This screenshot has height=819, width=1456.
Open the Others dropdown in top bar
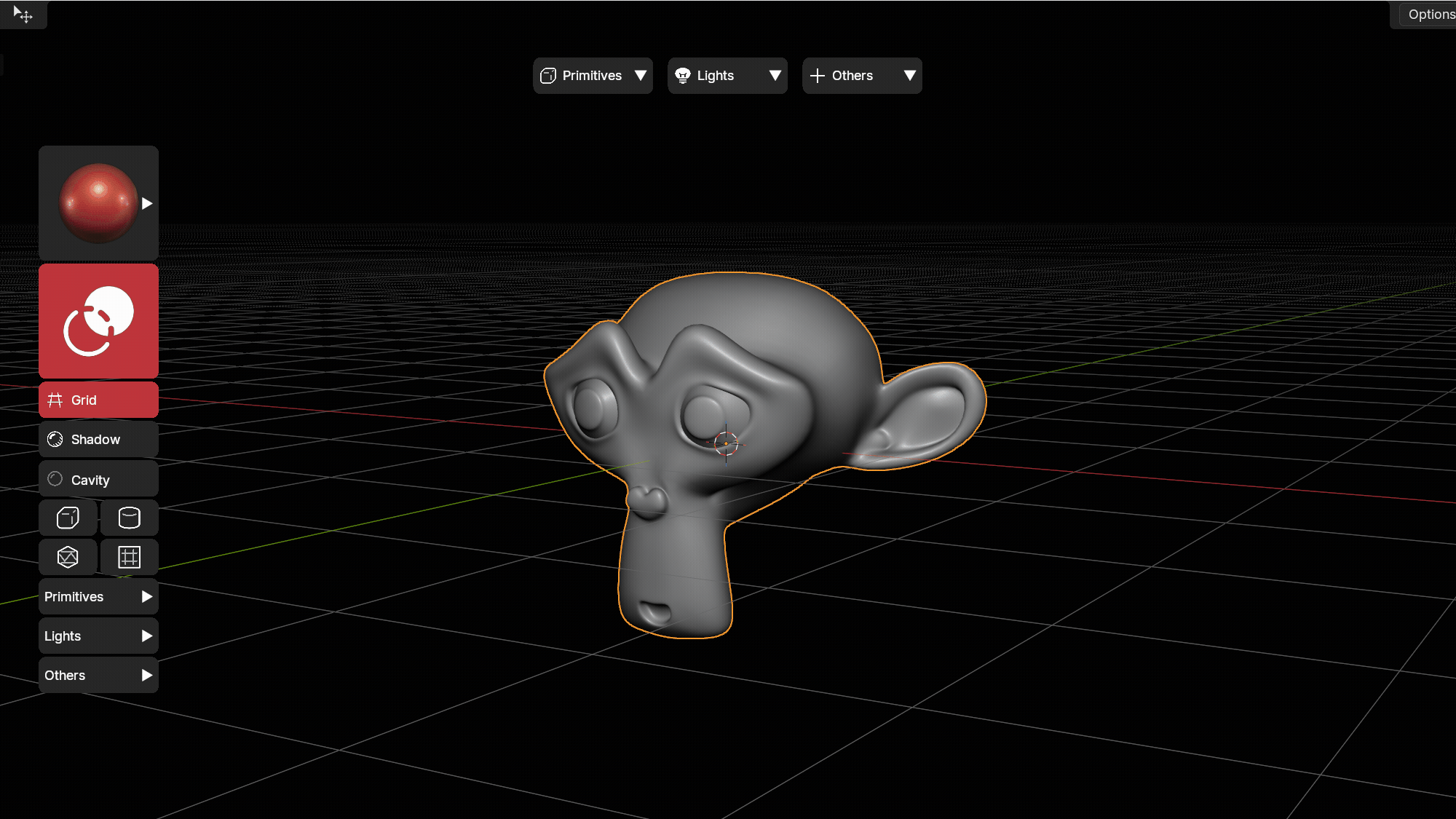pos(862,76)
